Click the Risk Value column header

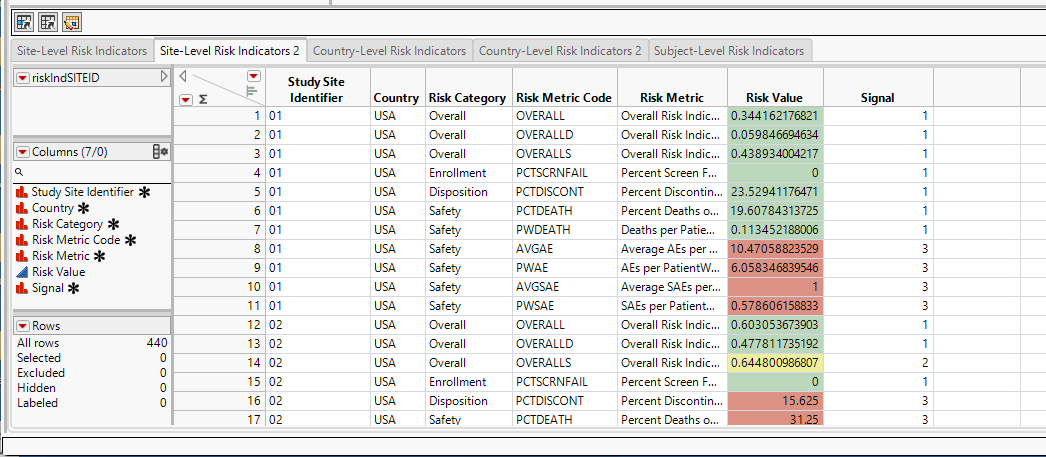(x=774, y=98)
